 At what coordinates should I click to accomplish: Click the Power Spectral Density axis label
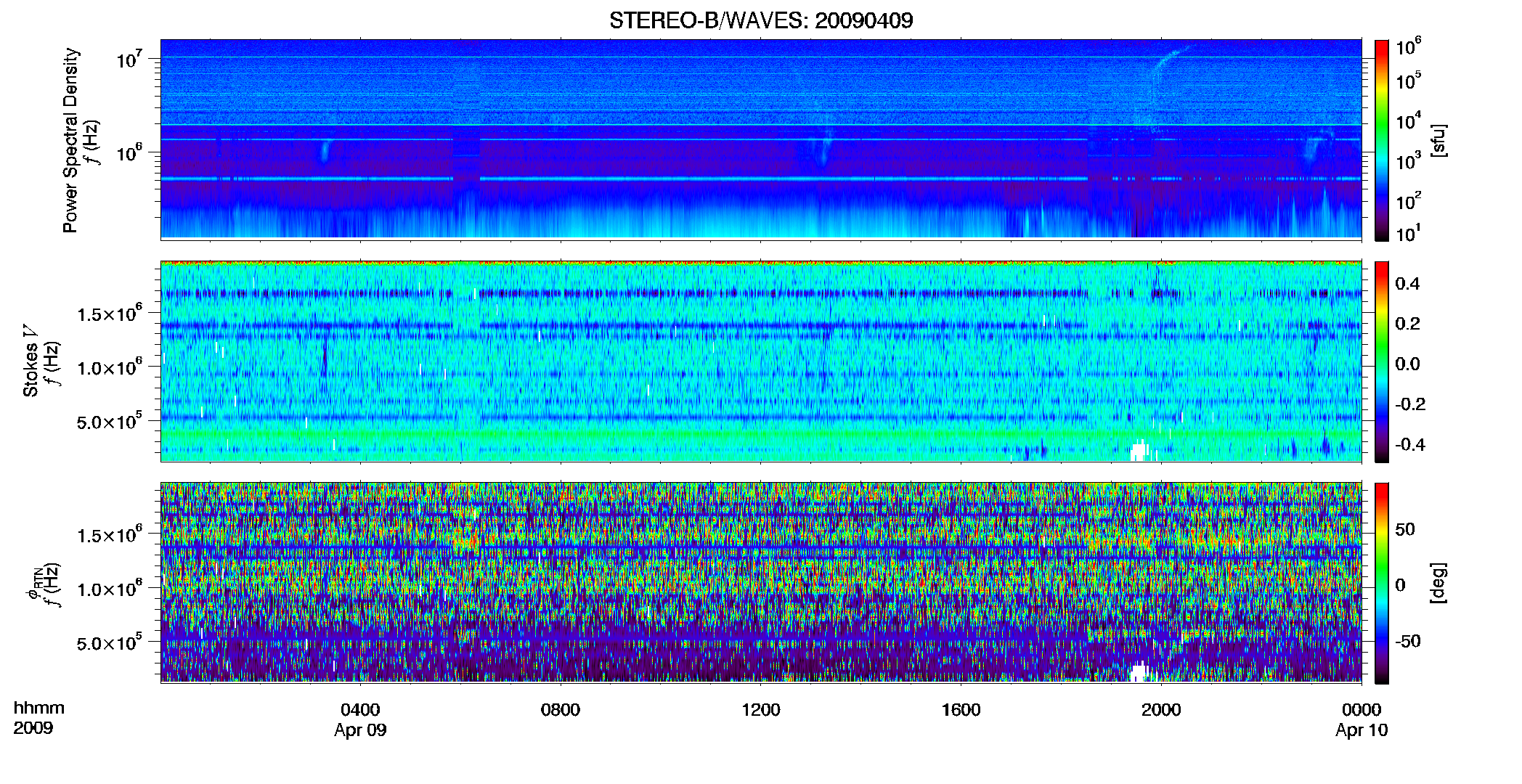point(70,140)
